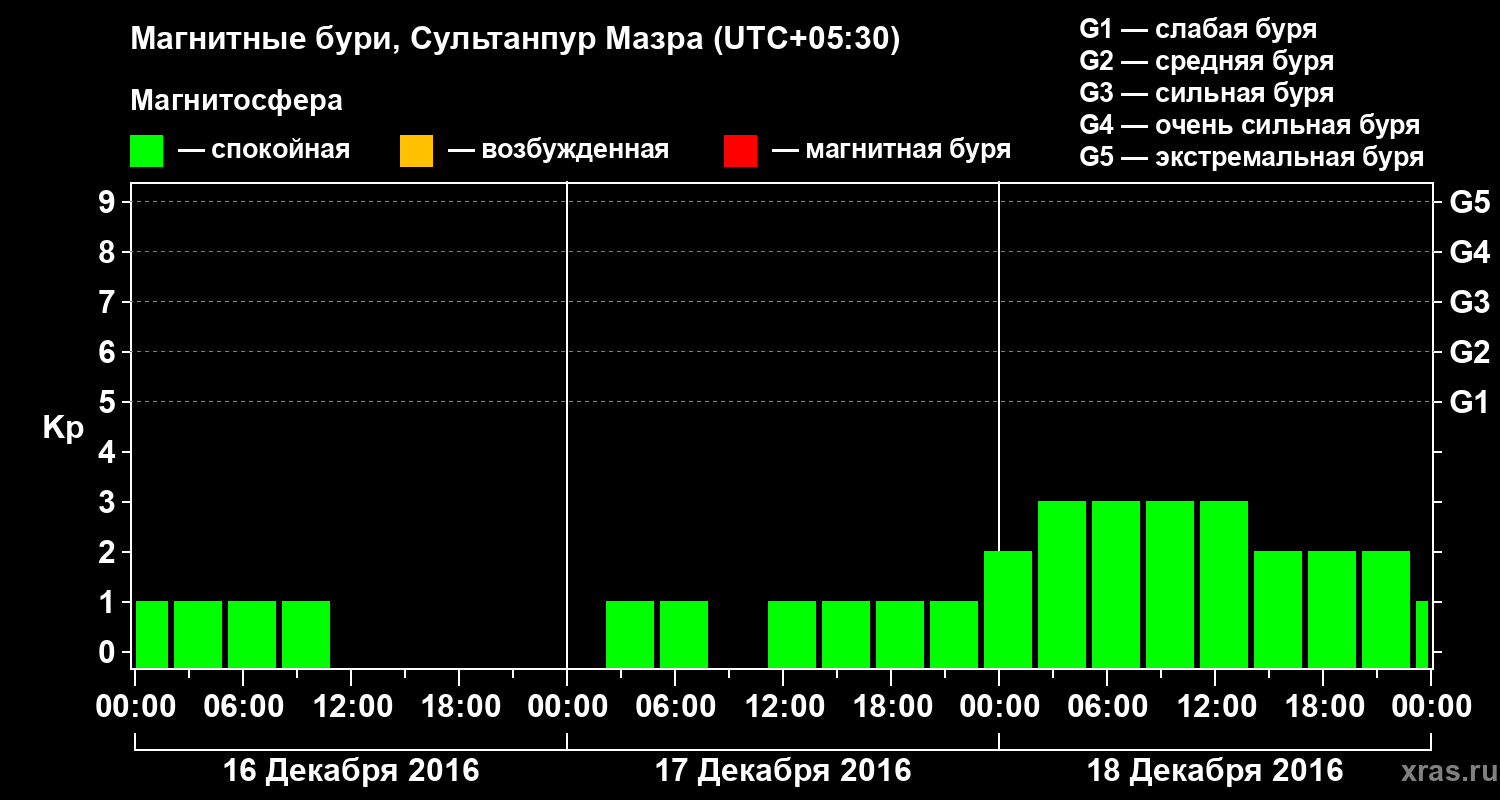The image size is (1500, 800).
Task: Click the 'Магнитосфера' legend heading
Action: [236, 101]
